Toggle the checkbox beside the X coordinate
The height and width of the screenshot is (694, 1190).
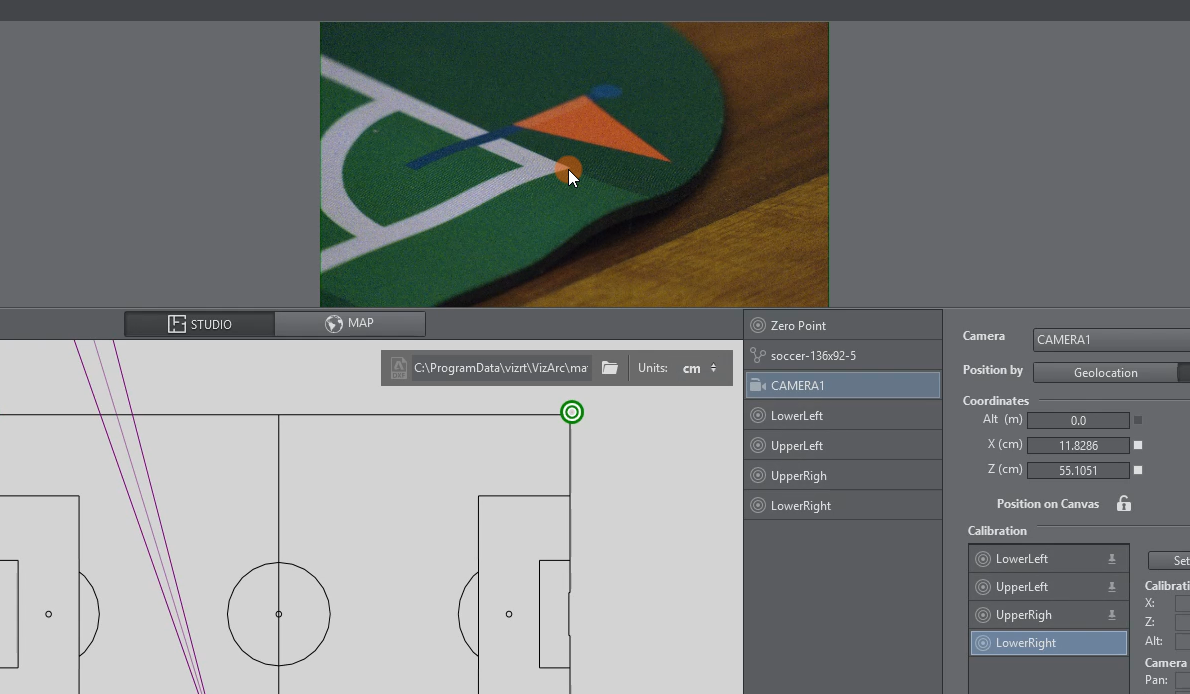(1138, 445)
